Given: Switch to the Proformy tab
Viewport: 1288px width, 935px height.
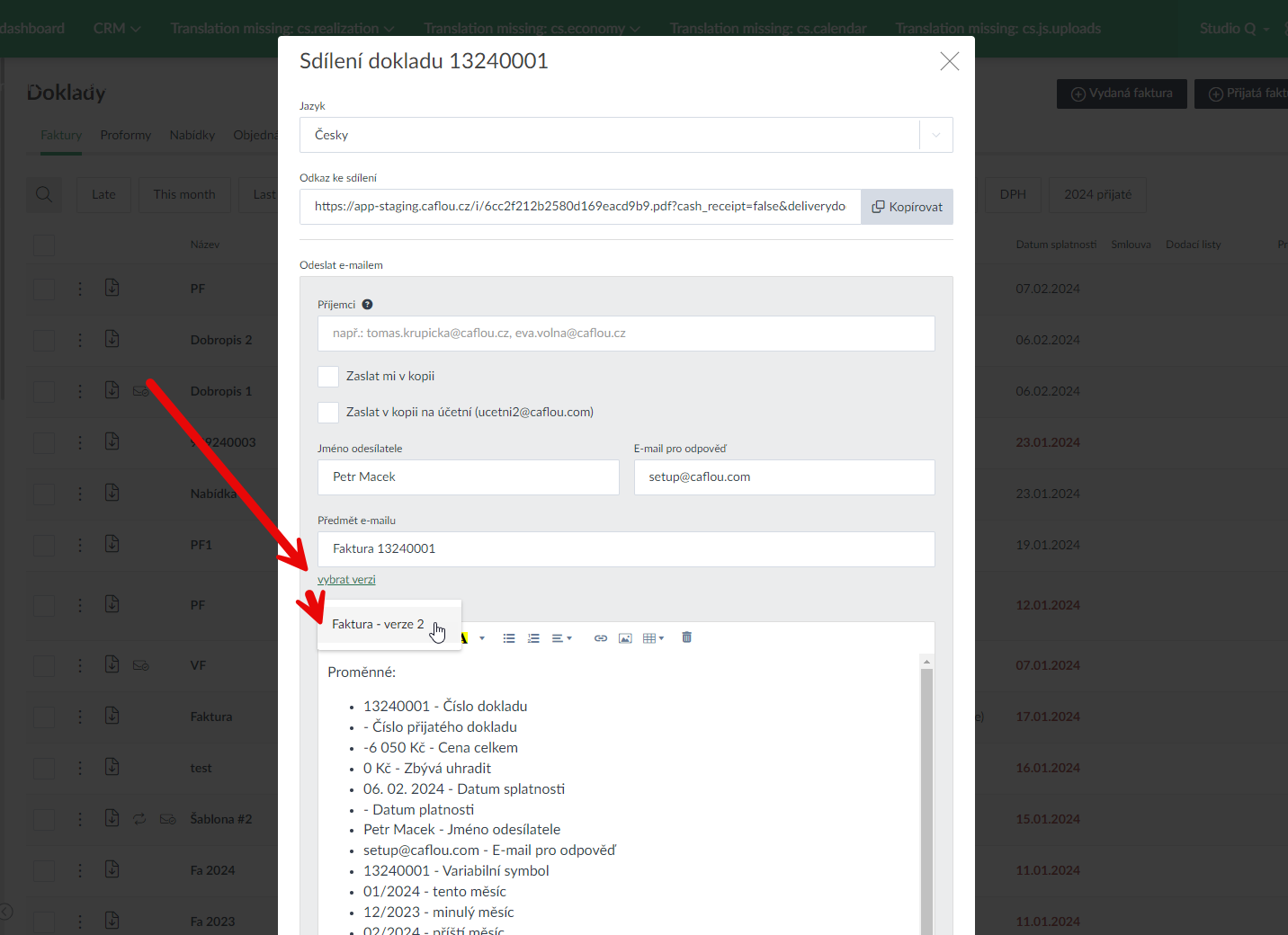Looking at the screenshot, I should pos(126,135).
